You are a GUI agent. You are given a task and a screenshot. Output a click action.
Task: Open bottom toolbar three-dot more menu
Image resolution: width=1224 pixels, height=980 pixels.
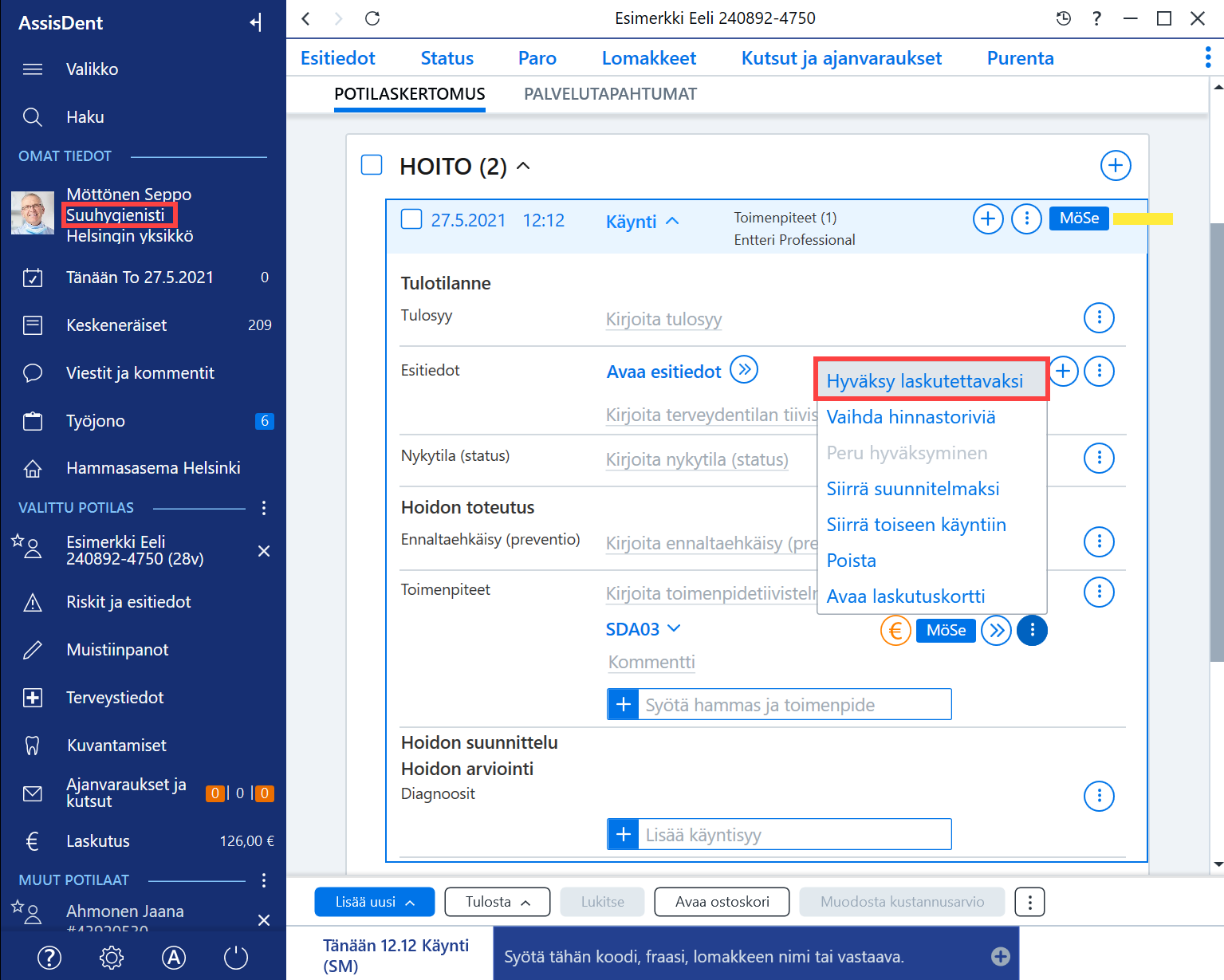click(1029, 902)
